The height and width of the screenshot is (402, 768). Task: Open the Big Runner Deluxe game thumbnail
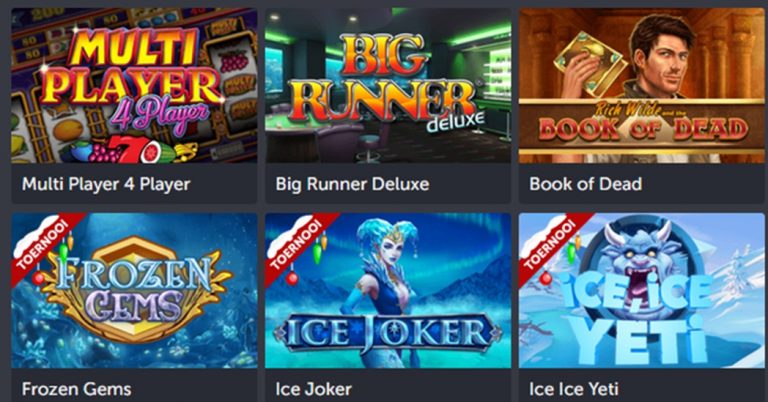[388, 85]
